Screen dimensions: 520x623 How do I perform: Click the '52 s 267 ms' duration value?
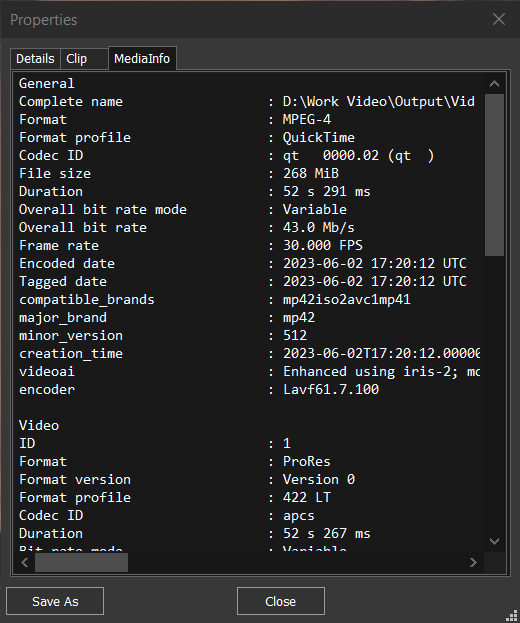327,534
